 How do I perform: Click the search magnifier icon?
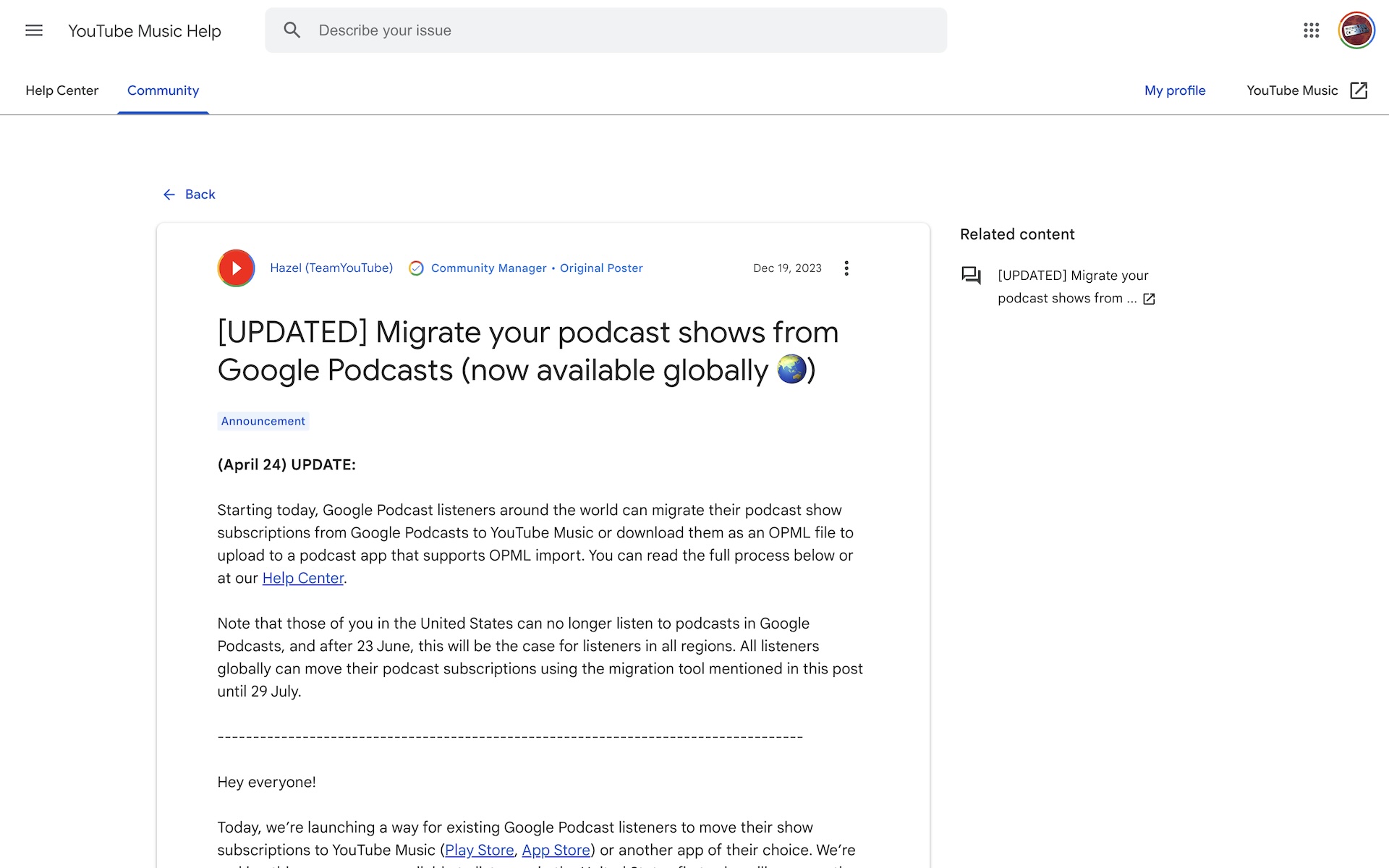point(292,30)
